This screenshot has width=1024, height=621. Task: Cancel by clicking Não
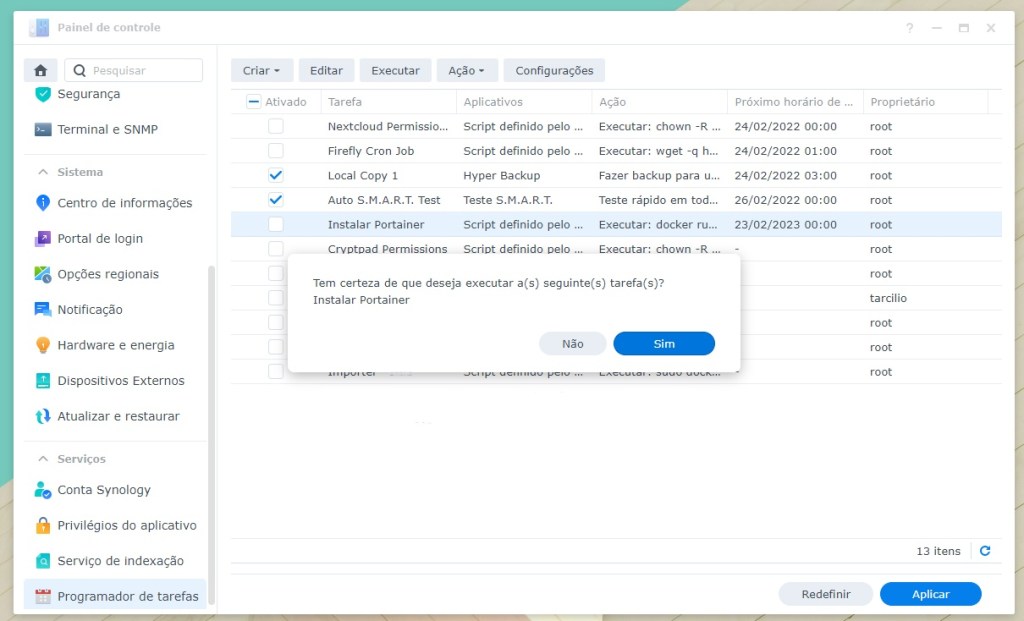[572, 343]
